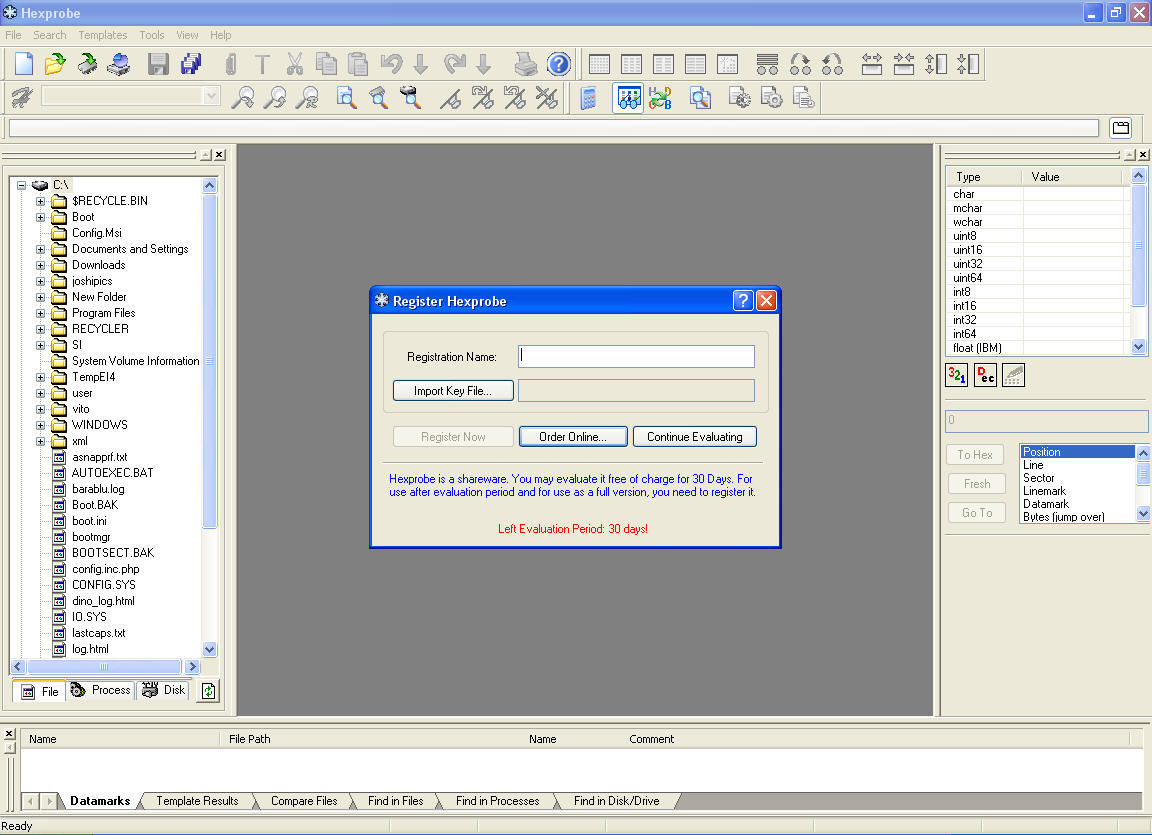This screenshot has width=1152, height=835.
Task: Click the Save All icon
Action: 191,64
